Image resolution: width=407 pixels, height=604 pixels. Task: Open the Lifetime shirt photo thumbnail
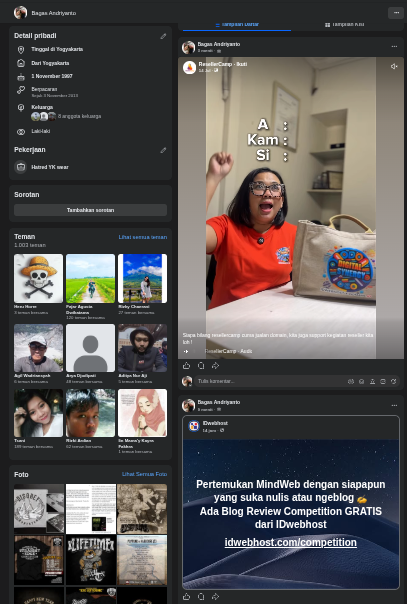(91, 560)
